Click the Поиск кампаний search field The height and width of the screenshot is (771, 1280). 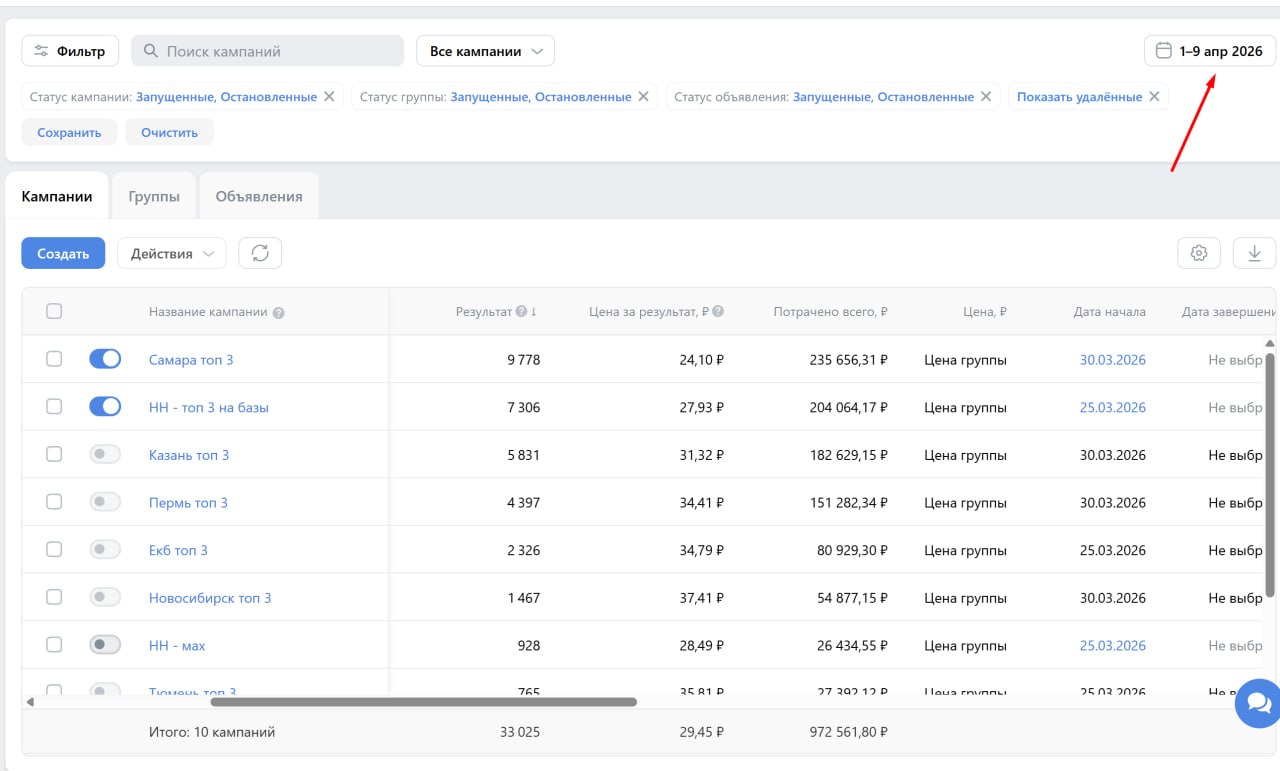pos(268,51)
